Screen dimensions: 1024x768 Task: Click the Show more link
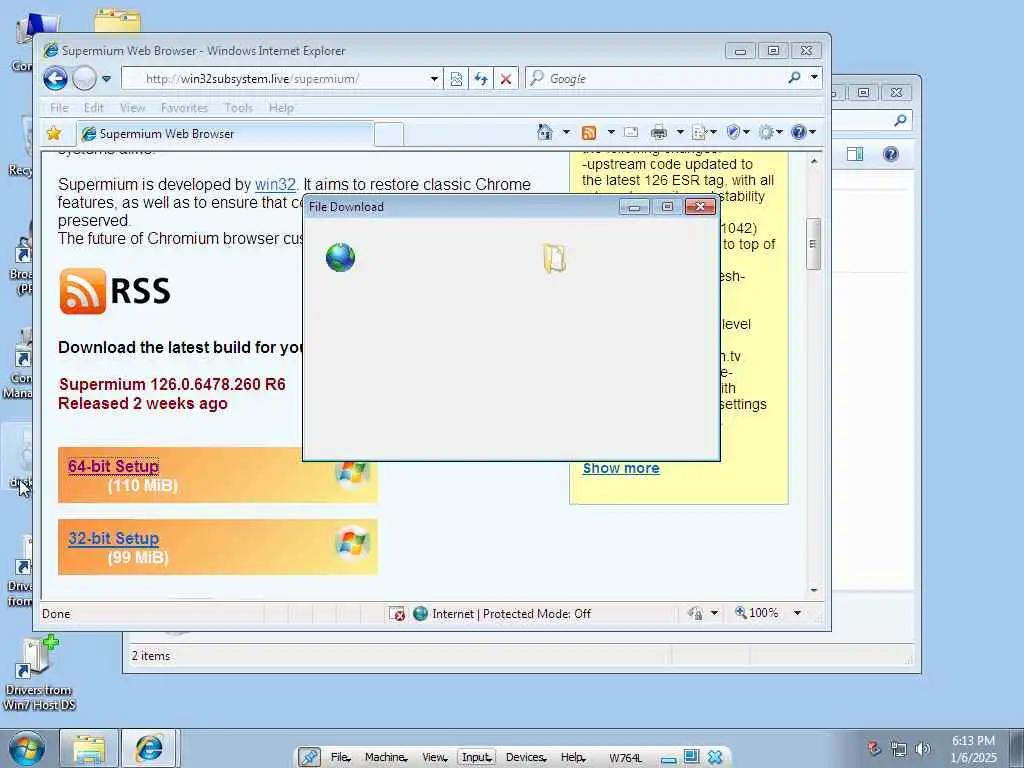coord(621,468)
